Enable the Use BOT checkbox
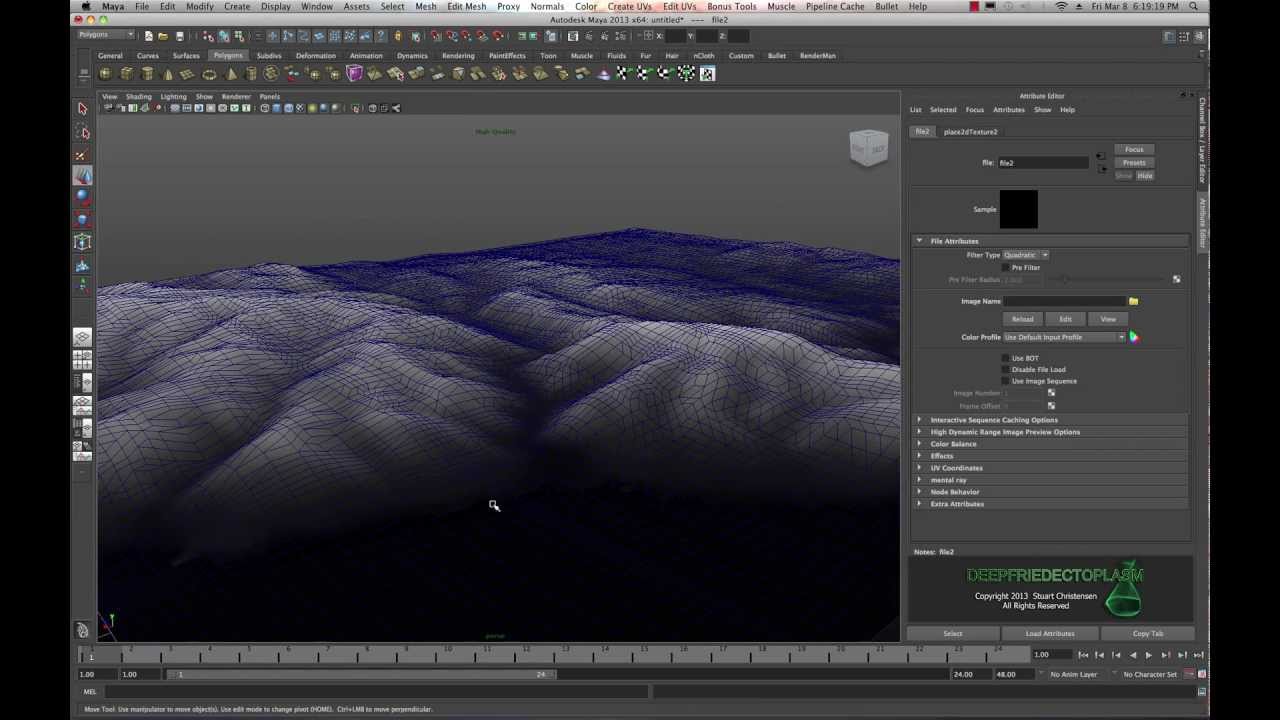This screenshot has width=1280, height=720. 1006,358
